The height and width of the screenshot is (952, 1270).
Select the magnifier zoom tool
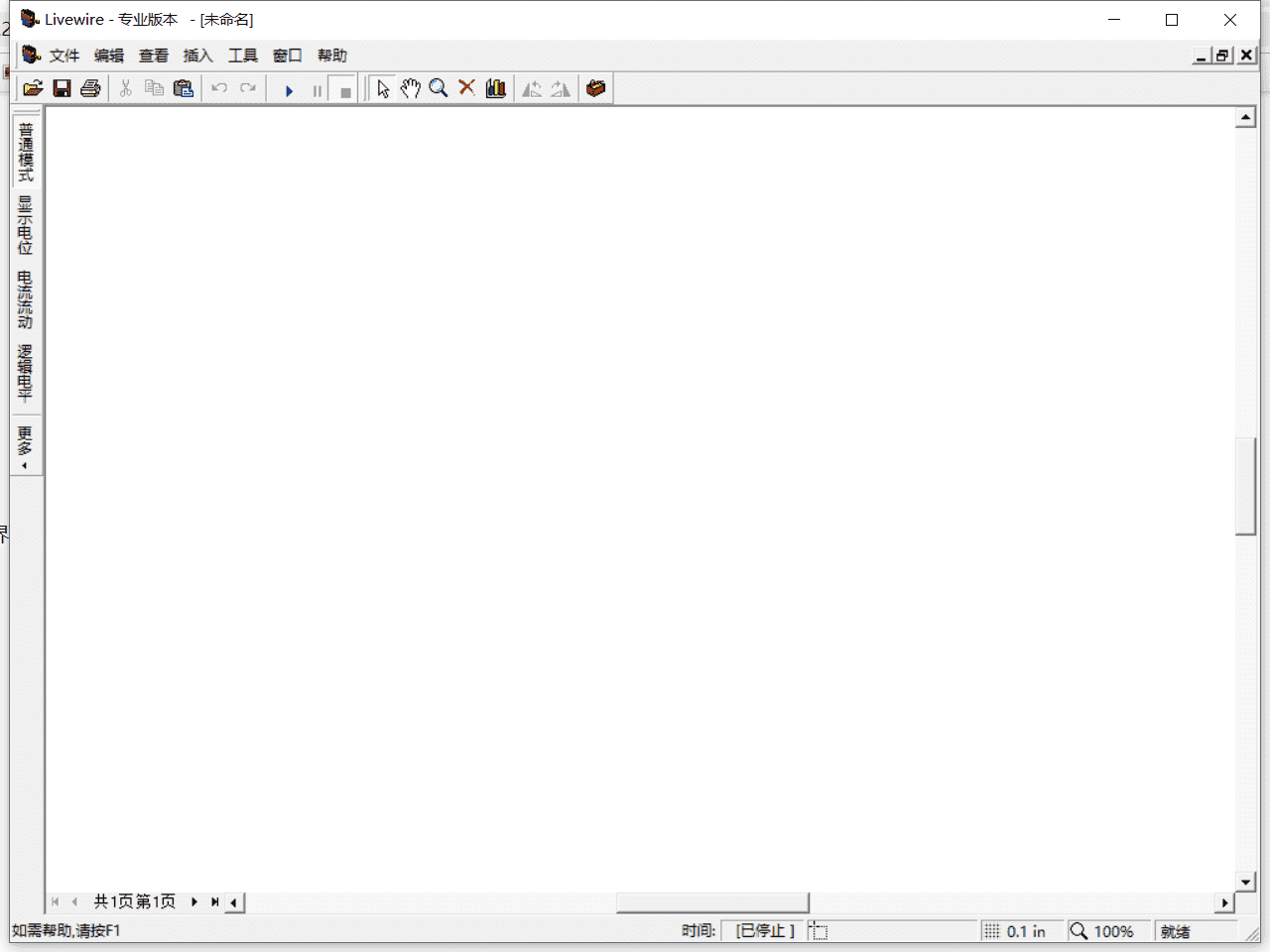[x=439, y=88]
